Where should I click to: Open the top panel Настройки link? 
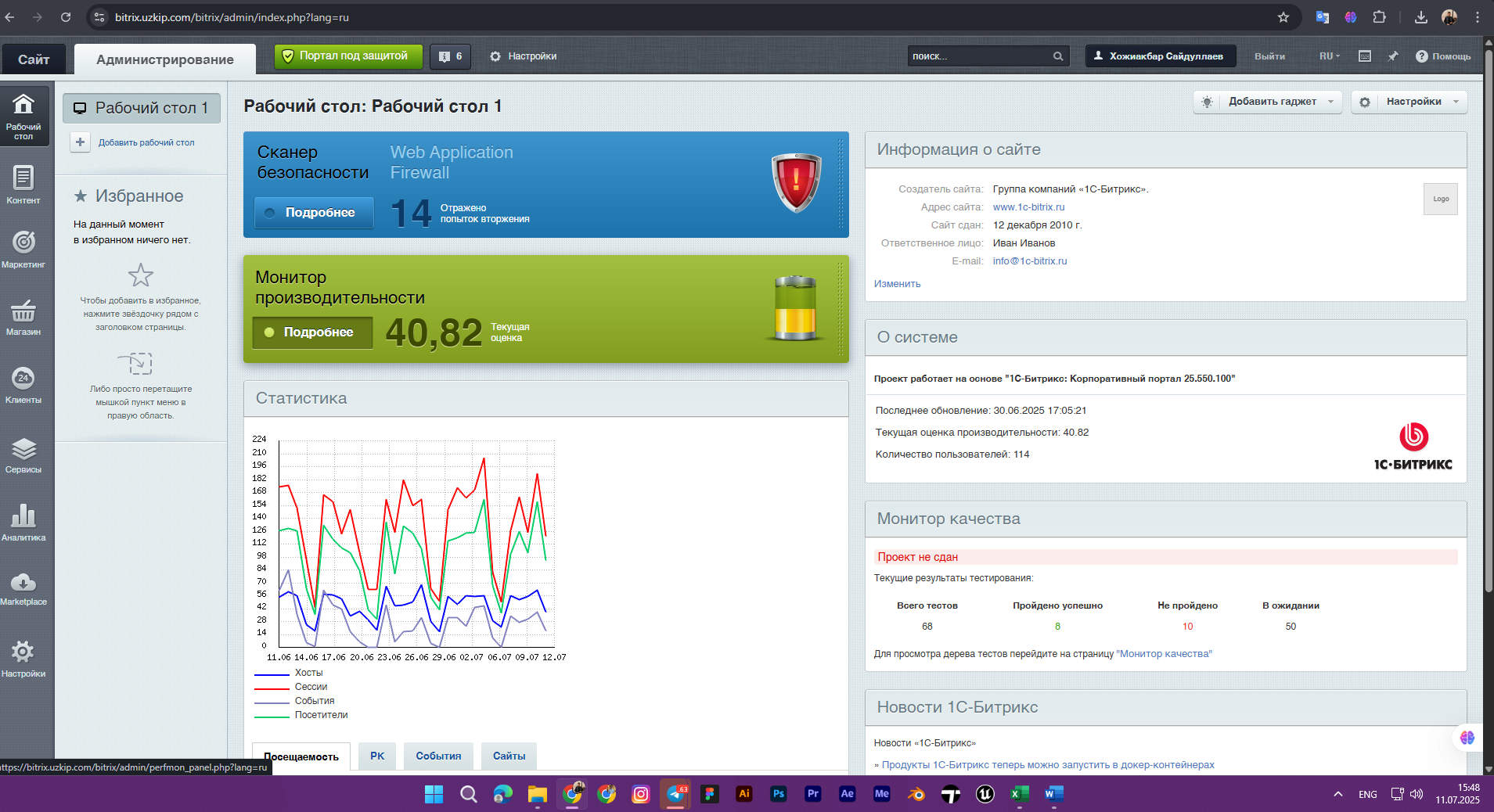coord(524,56)
